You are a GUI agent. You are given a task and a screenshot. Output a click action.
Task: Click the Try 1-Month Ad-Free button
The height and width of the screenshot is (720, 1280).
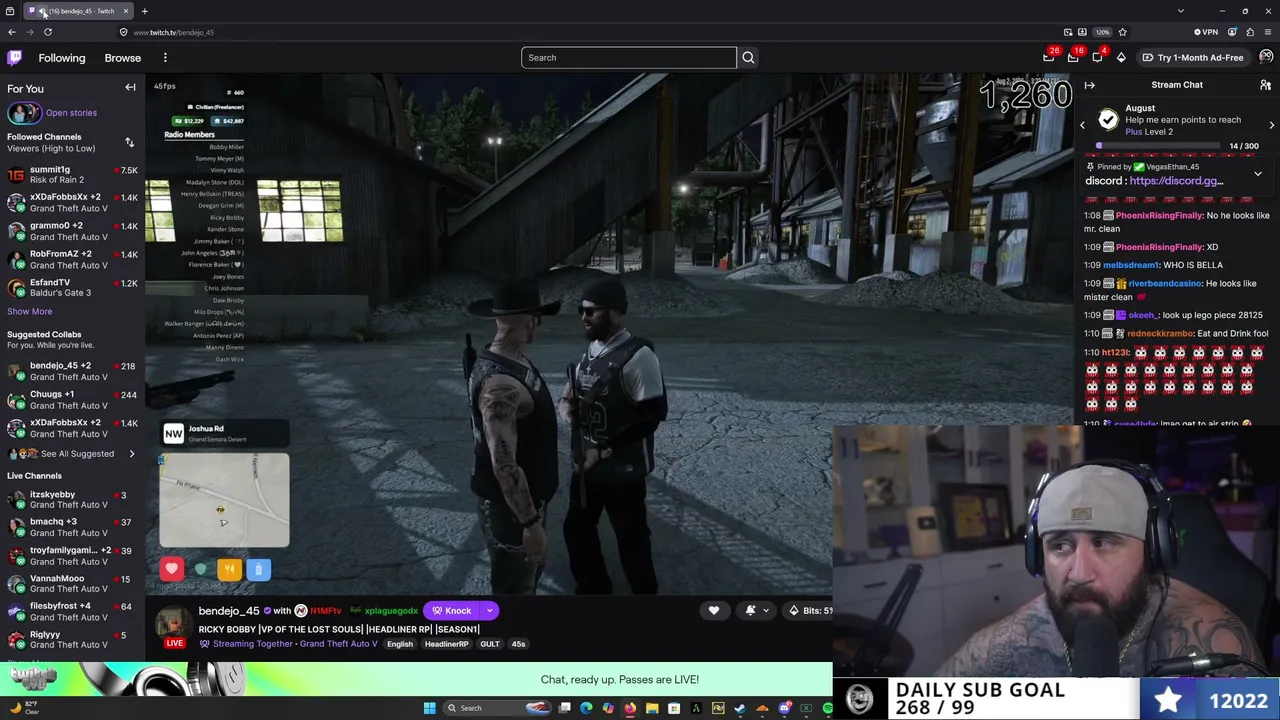pyautogui.click(x=1194, y=58)
